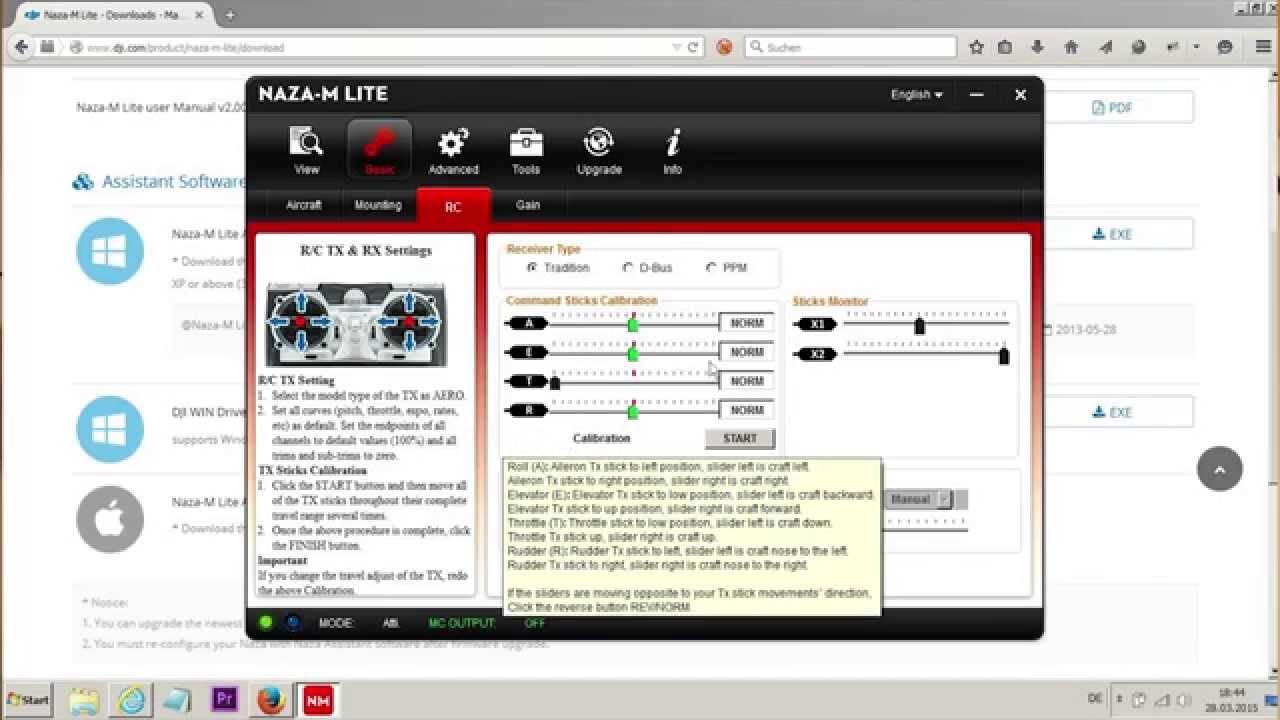Select the D-Bus receiver type

(648, 268)
